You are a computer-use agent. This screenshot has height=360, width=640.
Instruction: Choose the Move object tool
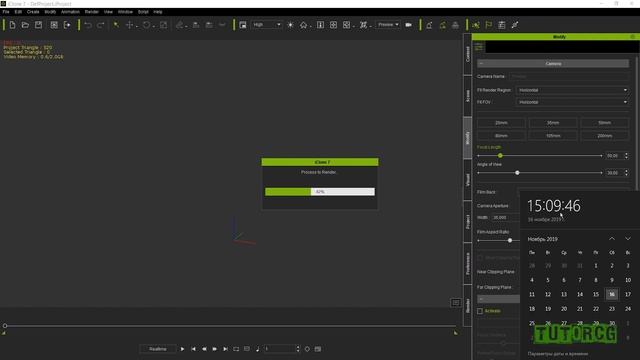coord(129,25)
